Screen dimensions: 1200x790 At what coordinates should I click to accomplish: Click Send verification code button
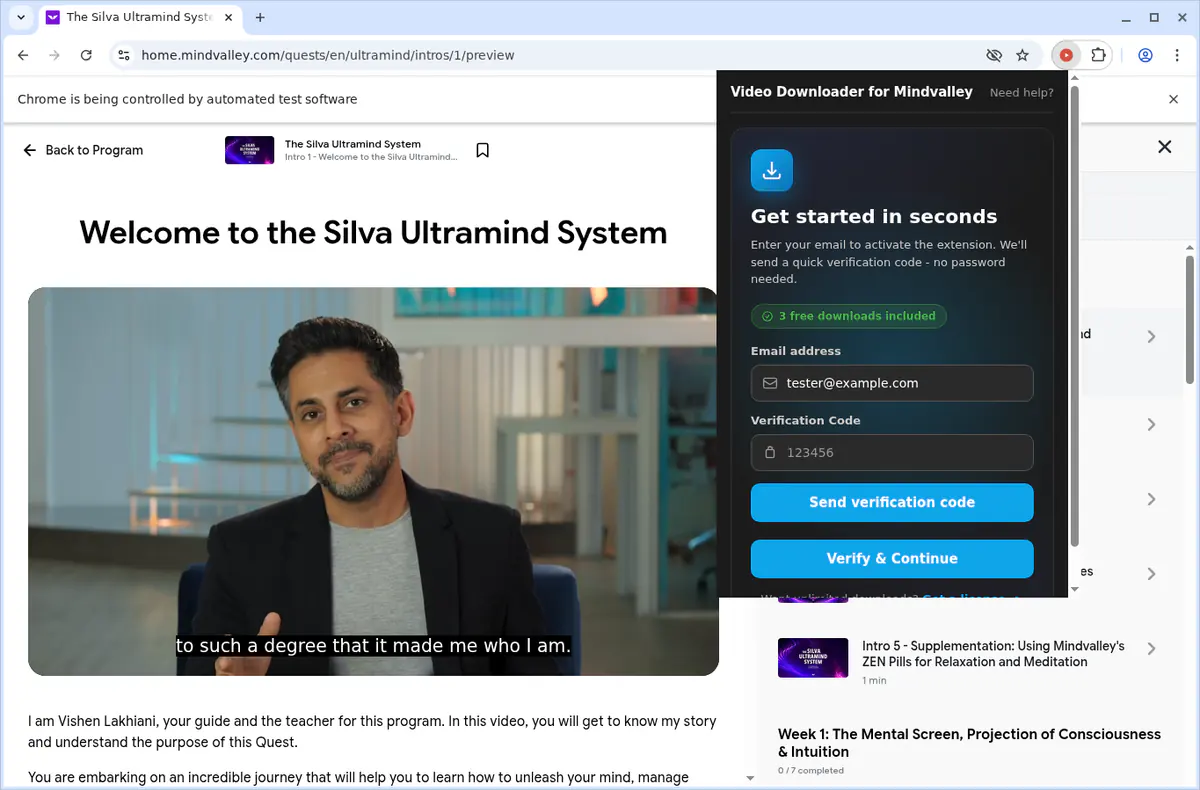pyautogui.click(x=892, y=502)
